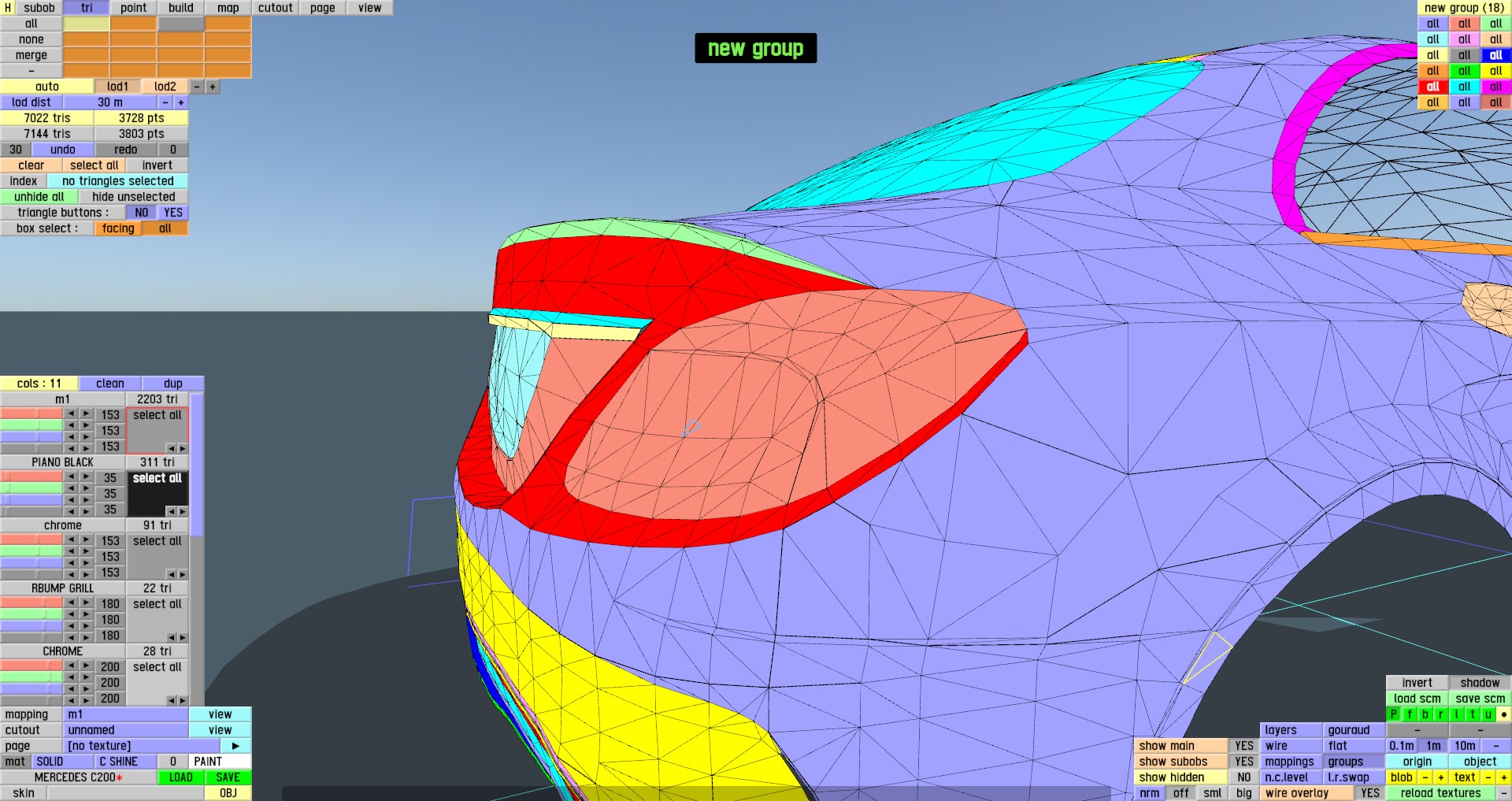
Task: Select the green r view button
Action: click(x=1441, y=714)
